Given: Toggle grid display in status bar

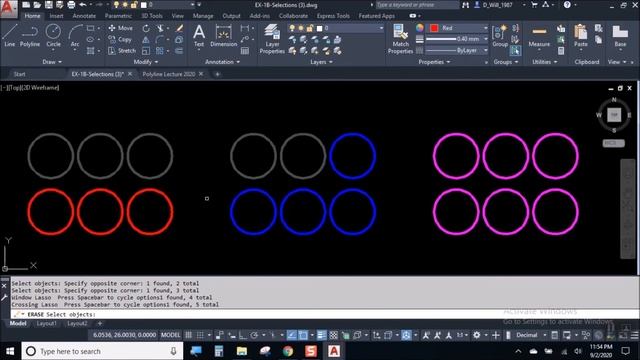Looking at the screenshot, I should (189, 335).
